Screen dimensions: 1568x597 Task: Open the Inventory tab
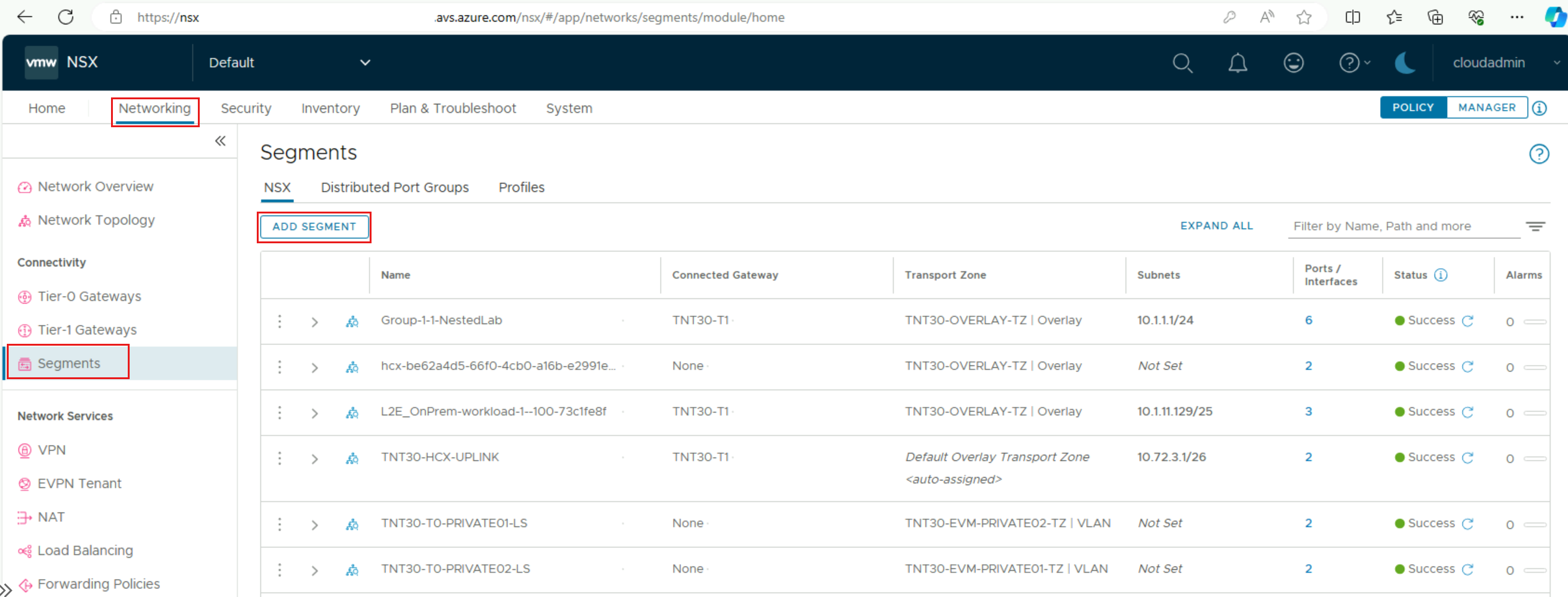click(x=330, y=108)
